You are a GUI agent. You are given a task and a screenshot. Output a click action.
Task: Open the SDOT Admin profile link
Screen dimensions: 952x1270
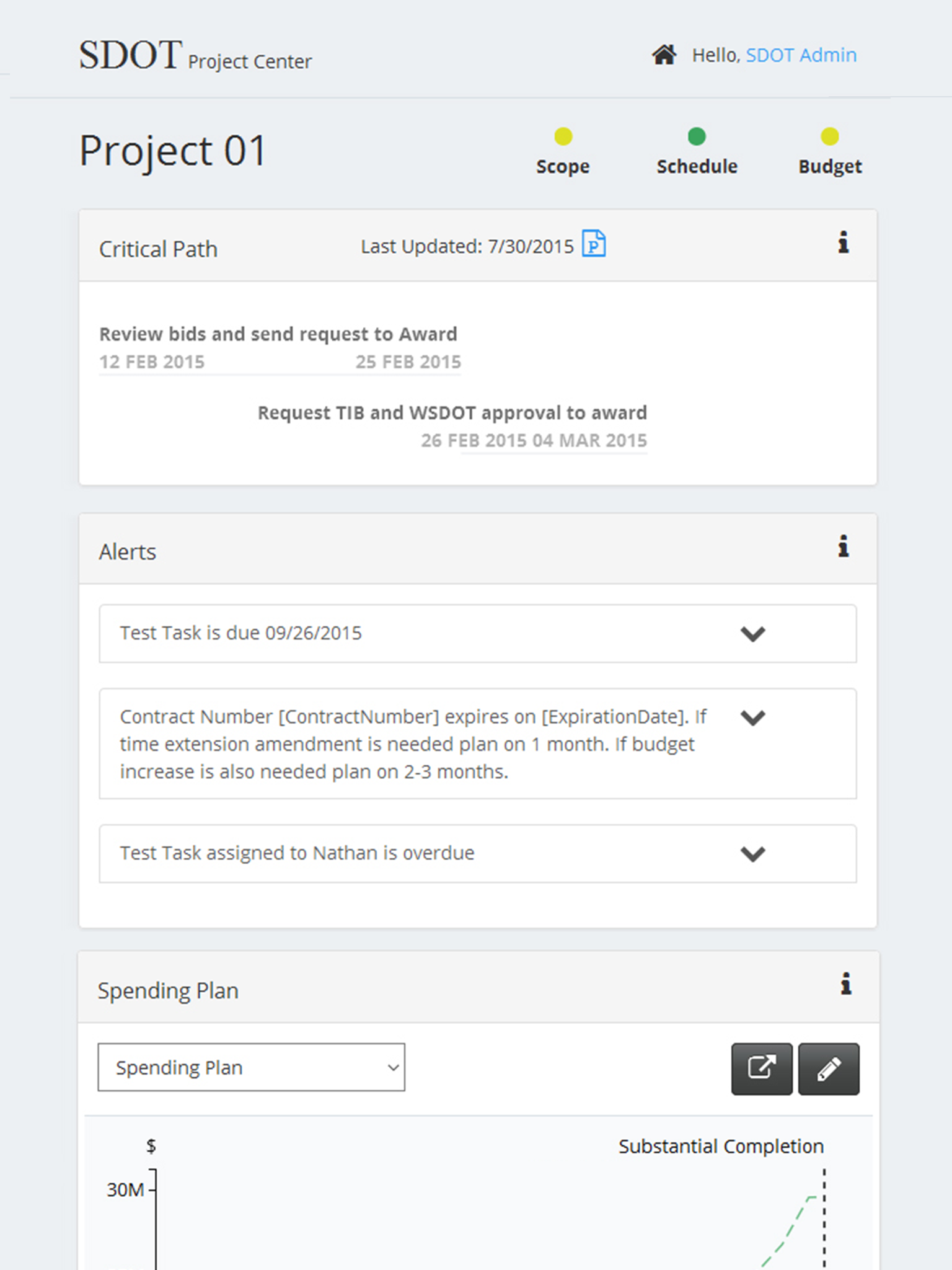(x=801, y=55)
